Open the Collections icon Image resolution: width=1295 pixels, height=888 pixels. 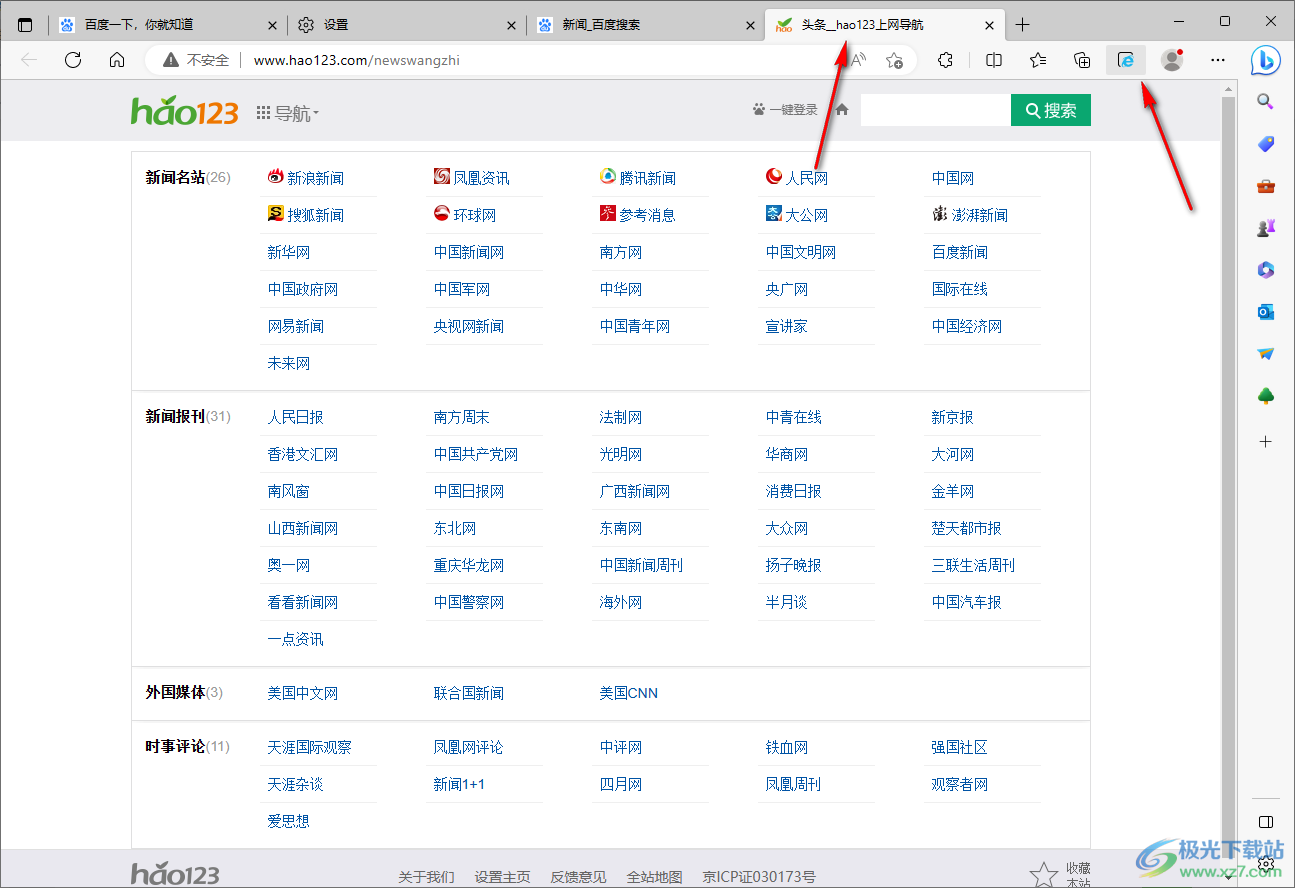tap(1082, 60)
